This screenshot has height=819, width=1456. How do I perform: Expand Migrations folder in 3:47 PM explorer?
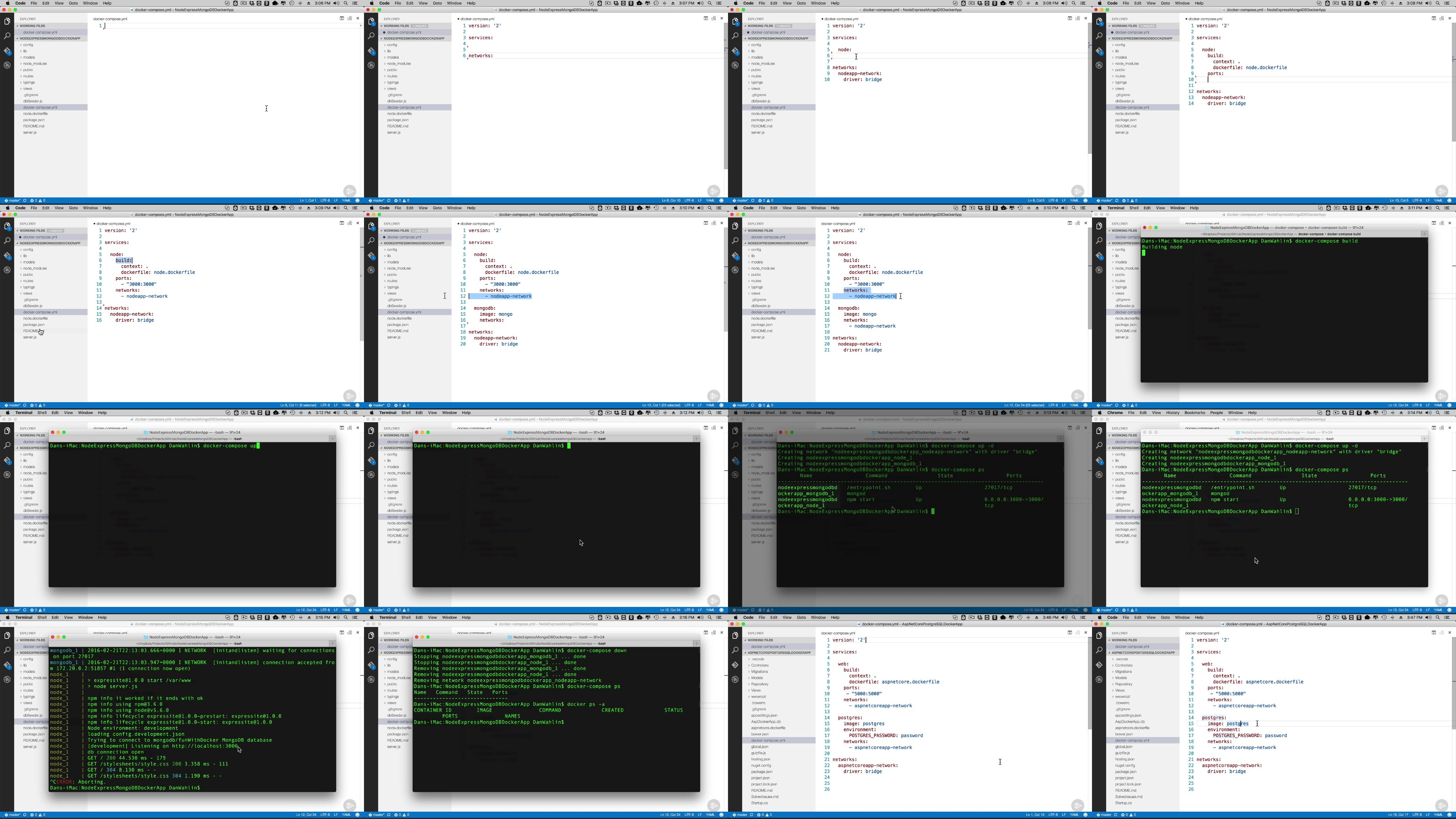pyautogui.click(x=1123, y=672)
